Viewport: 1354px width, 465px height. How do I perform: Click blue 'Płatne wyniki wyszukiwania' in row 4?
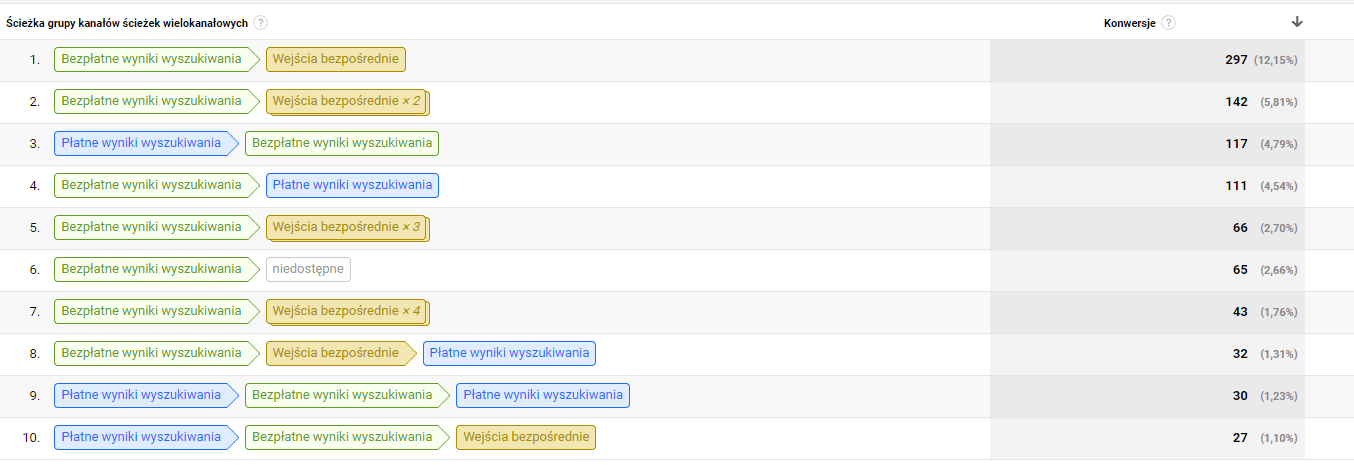(x=352, y=185)
